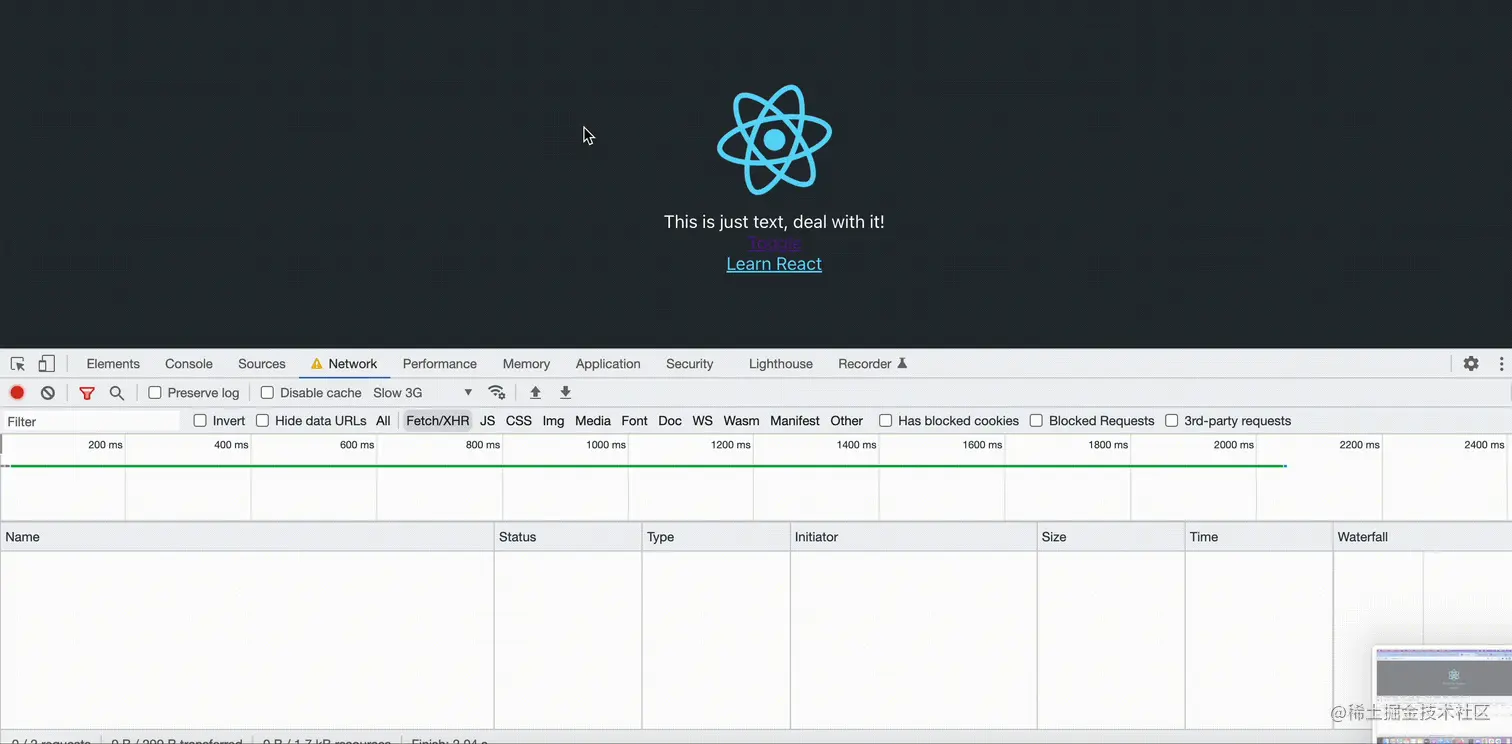Sort by Initiator column header
This screenshot has height=744, width=1512.
[914, 537]
